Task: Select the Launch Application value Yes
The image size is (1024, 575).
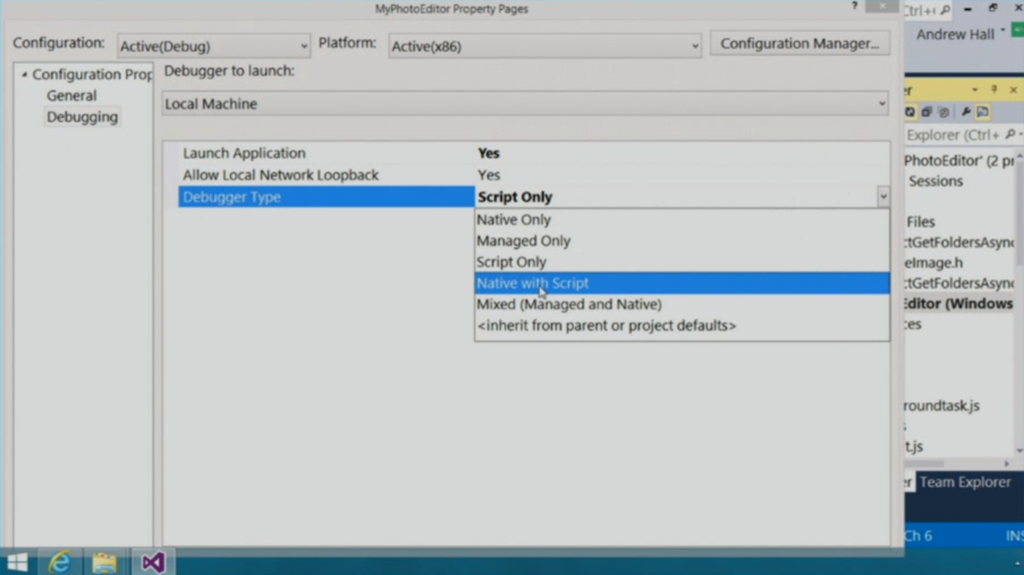Action: (488, 153)
